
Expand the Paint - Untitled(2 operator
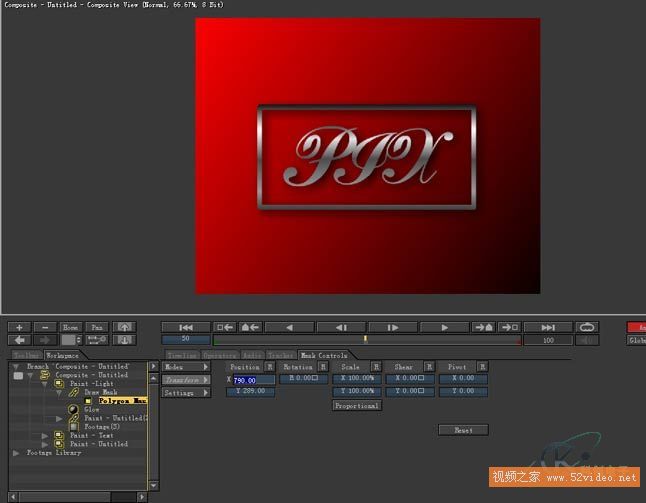(59, 419)
